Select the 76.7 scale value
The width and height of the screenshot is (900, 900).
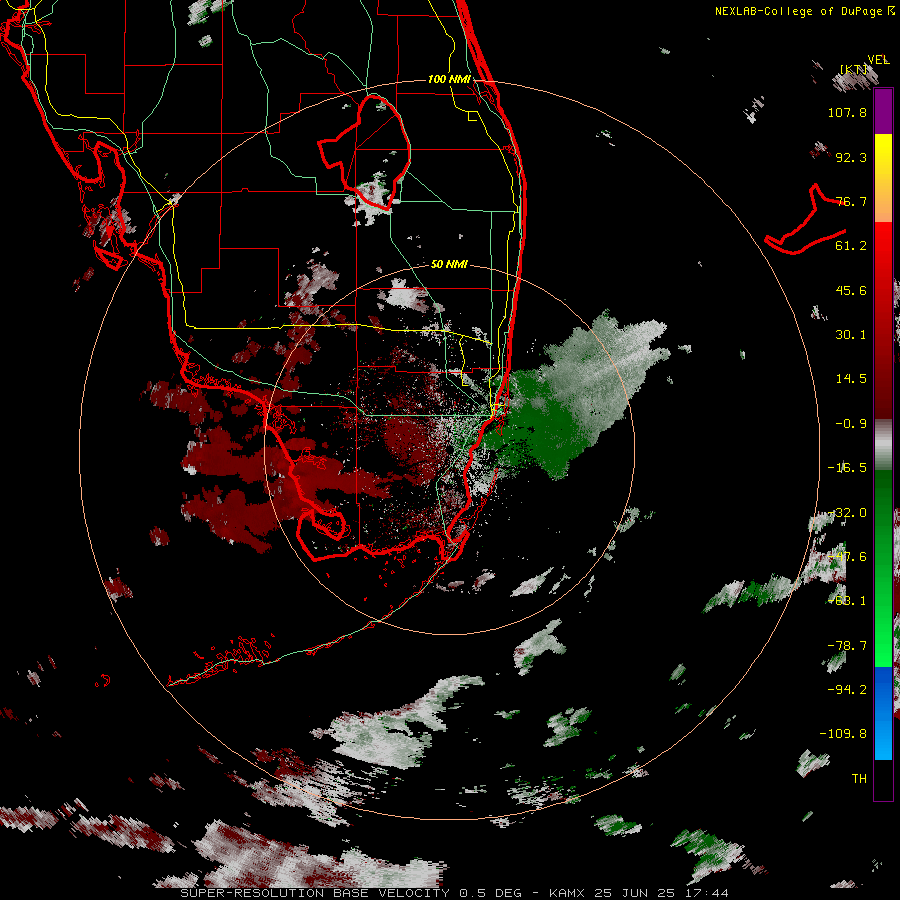851,201
